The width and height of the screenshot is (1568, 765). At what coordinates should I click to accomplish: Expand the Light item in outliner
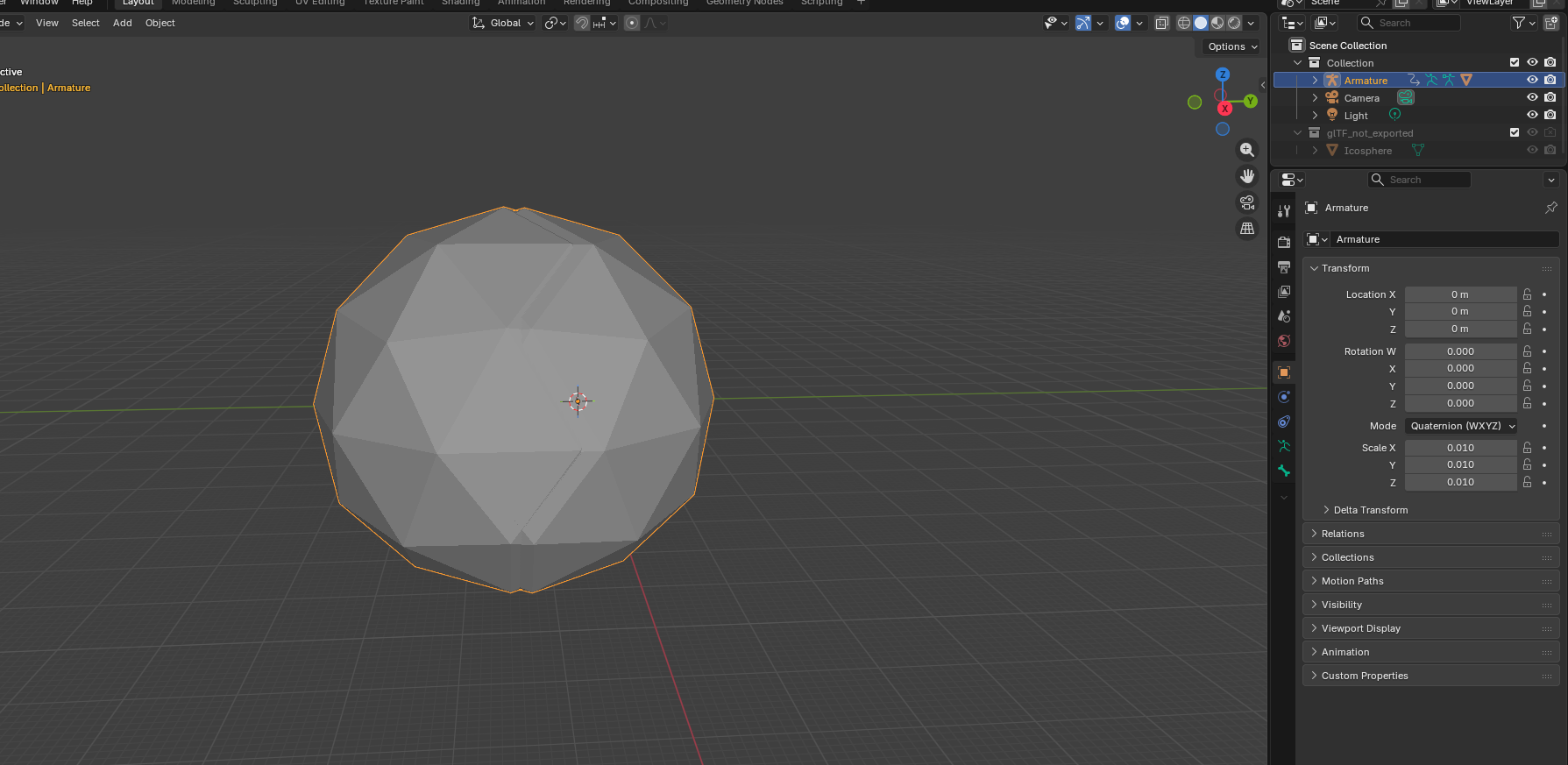pos(1315,116)
